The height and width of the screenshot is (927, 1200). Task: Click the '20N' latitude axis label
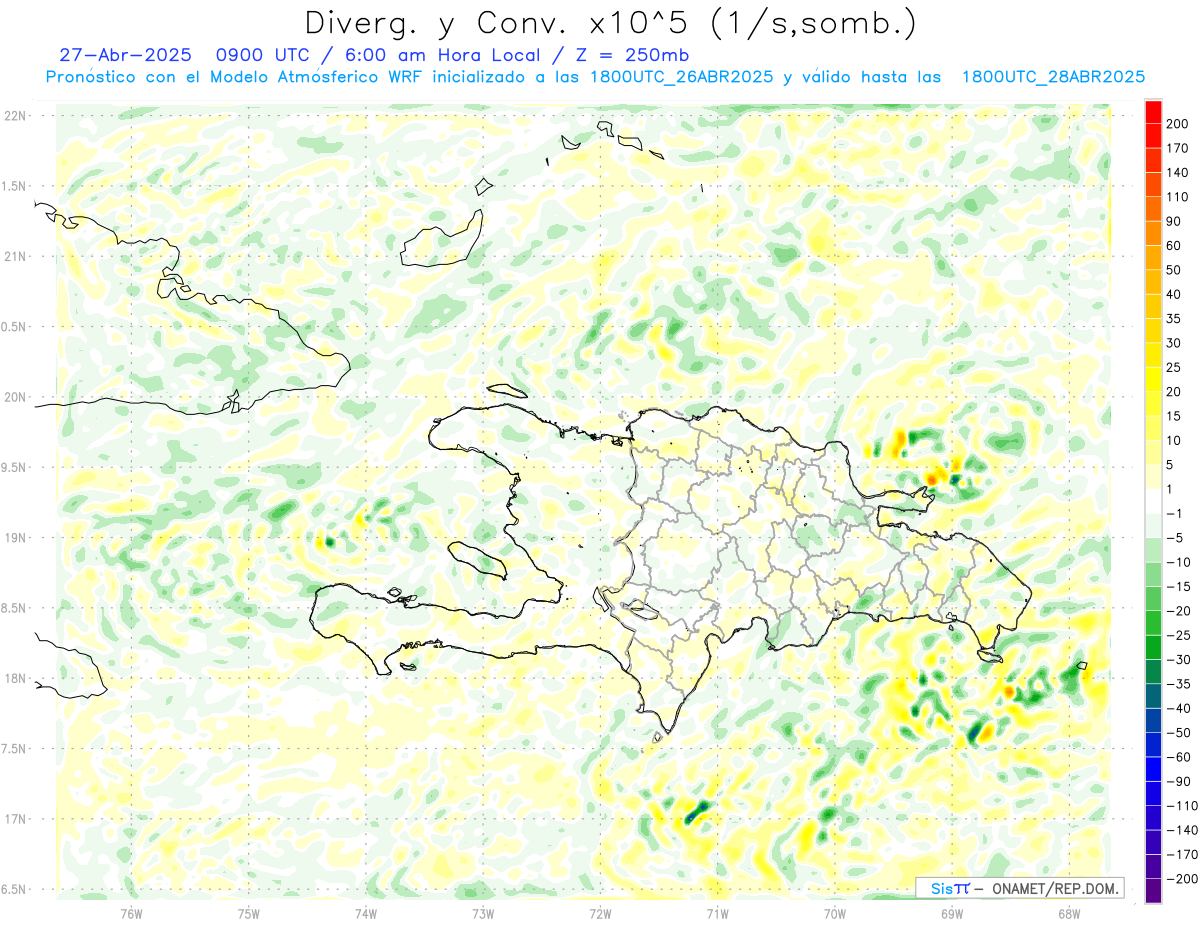[x=15, y=397]
